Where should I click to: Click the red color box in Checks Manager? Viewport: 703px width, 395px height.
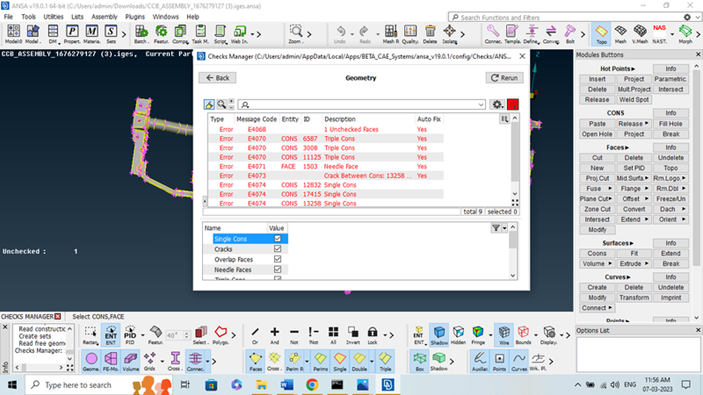[x=513, y=104]
